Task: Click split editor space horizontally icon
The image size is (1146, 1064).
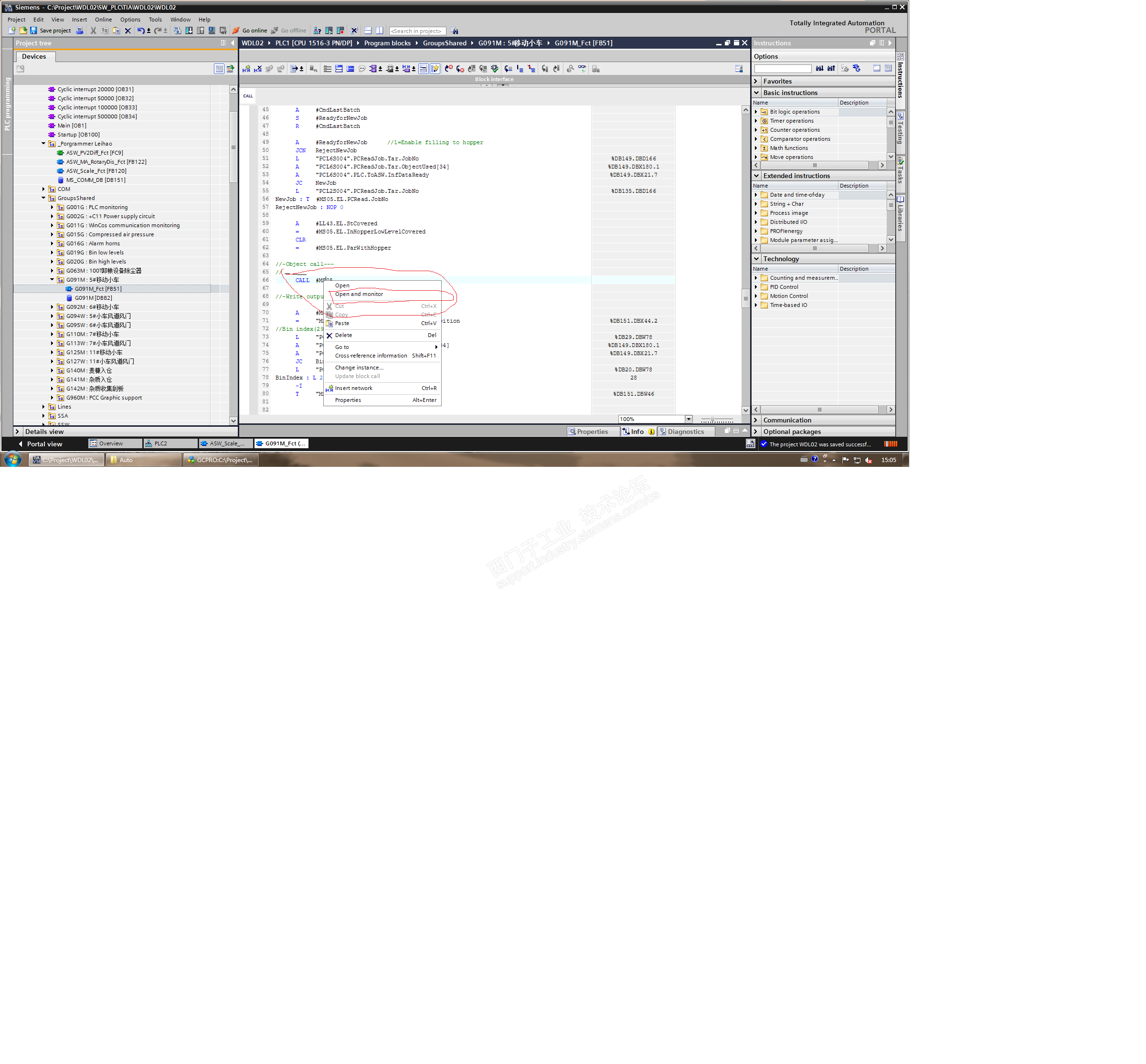Action: coord(368,31)
